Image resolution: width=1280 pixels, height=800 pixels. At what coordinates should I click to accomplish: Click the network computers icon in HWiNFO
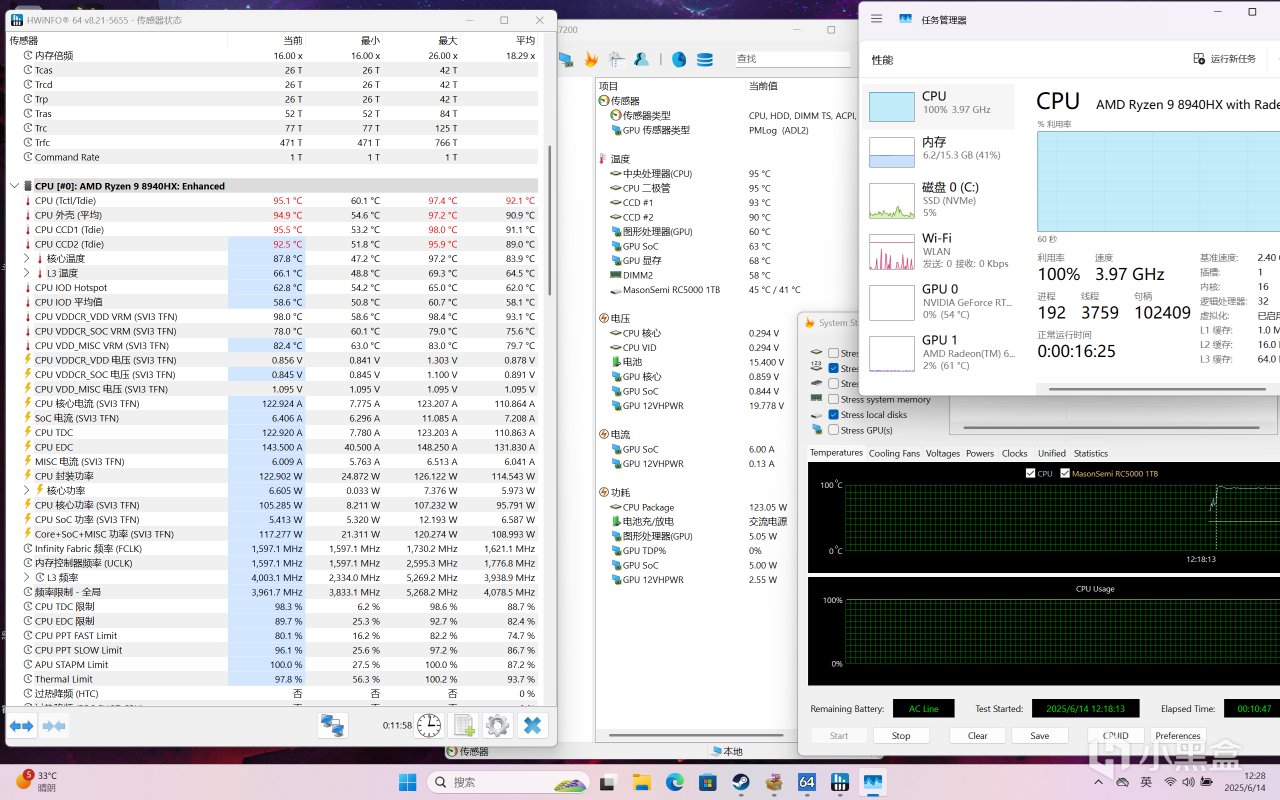[x=332, y=725]
